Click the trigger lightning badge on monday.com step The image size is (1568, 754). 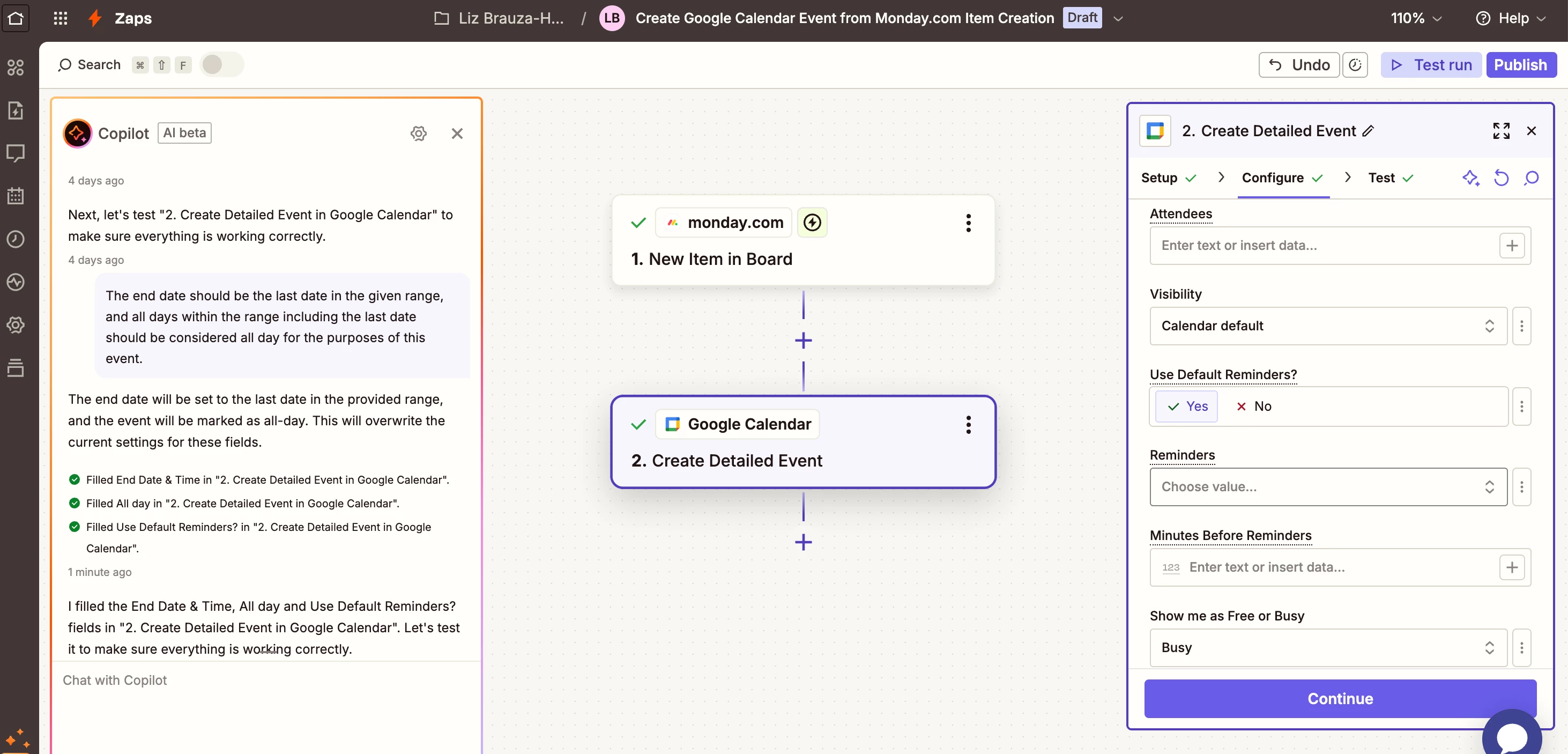pos(812,223)
